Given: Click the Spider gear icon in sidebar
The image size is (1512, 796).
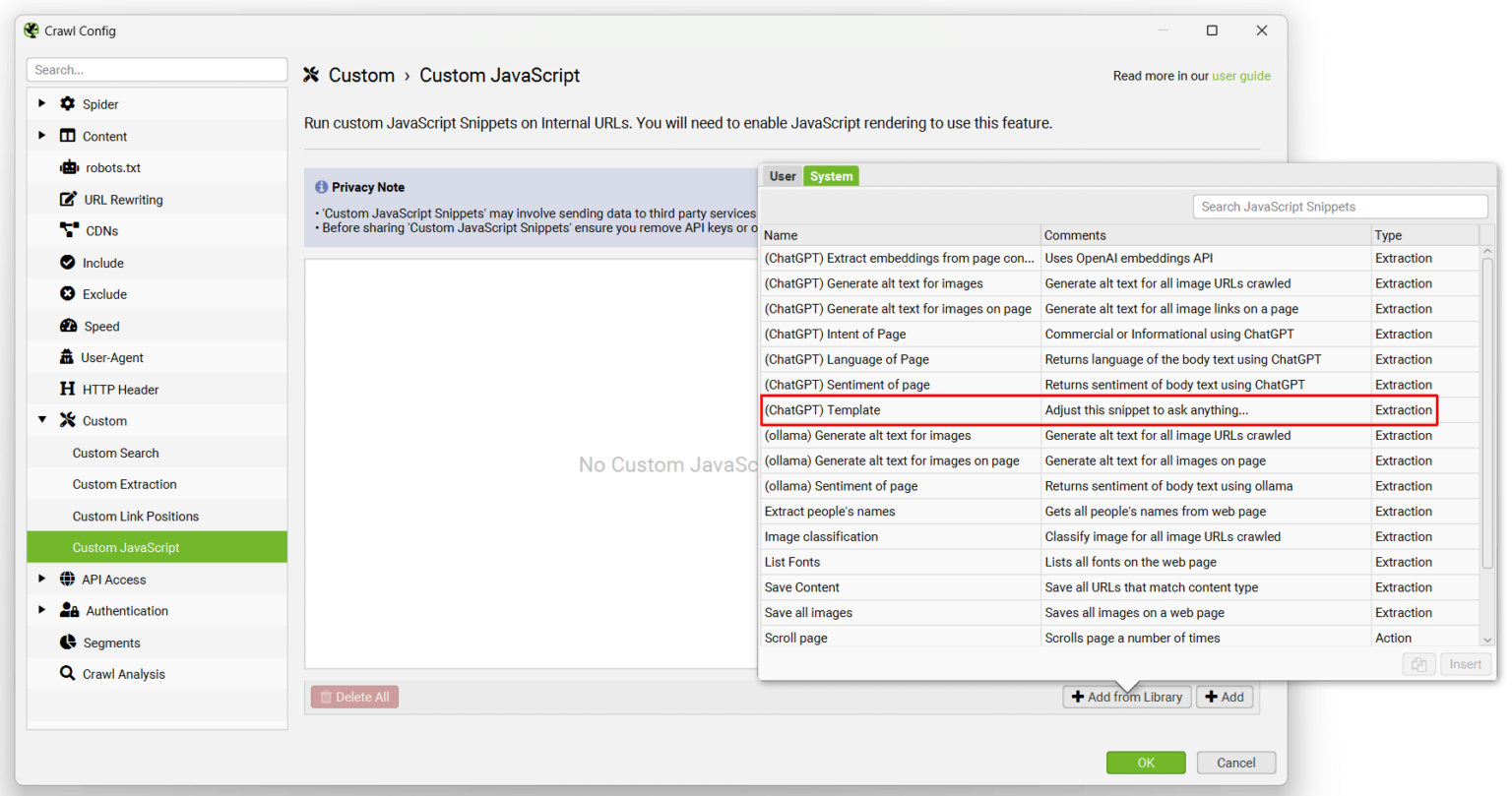Looking at the screenshot, I should pos(67,104).
